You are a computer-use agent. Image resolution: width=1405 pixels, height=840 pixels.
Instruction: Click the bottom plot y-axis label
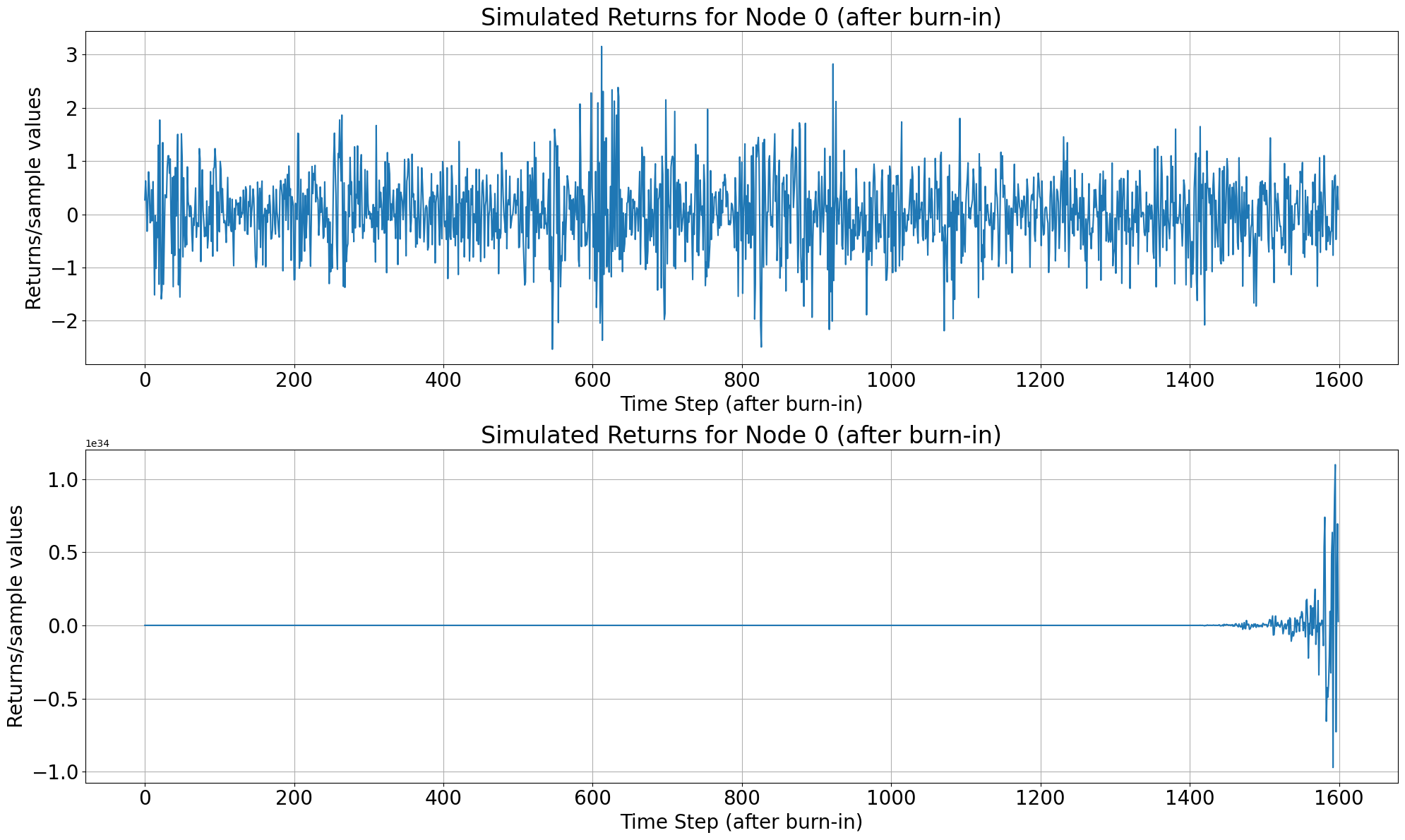15,616
